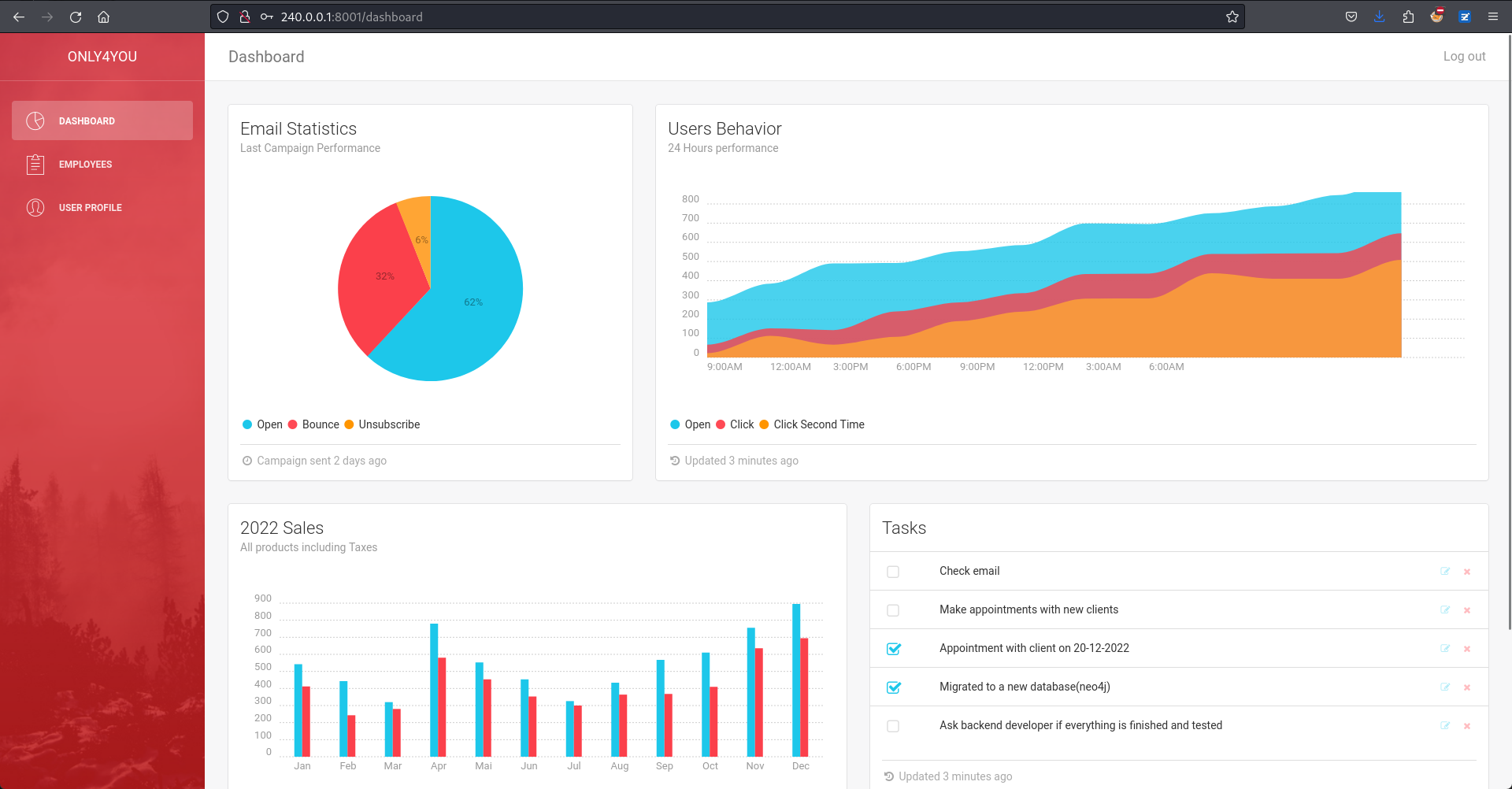Click the browser forward arrow
Viewport: 1512px width, 789px height.
point(47,17)
